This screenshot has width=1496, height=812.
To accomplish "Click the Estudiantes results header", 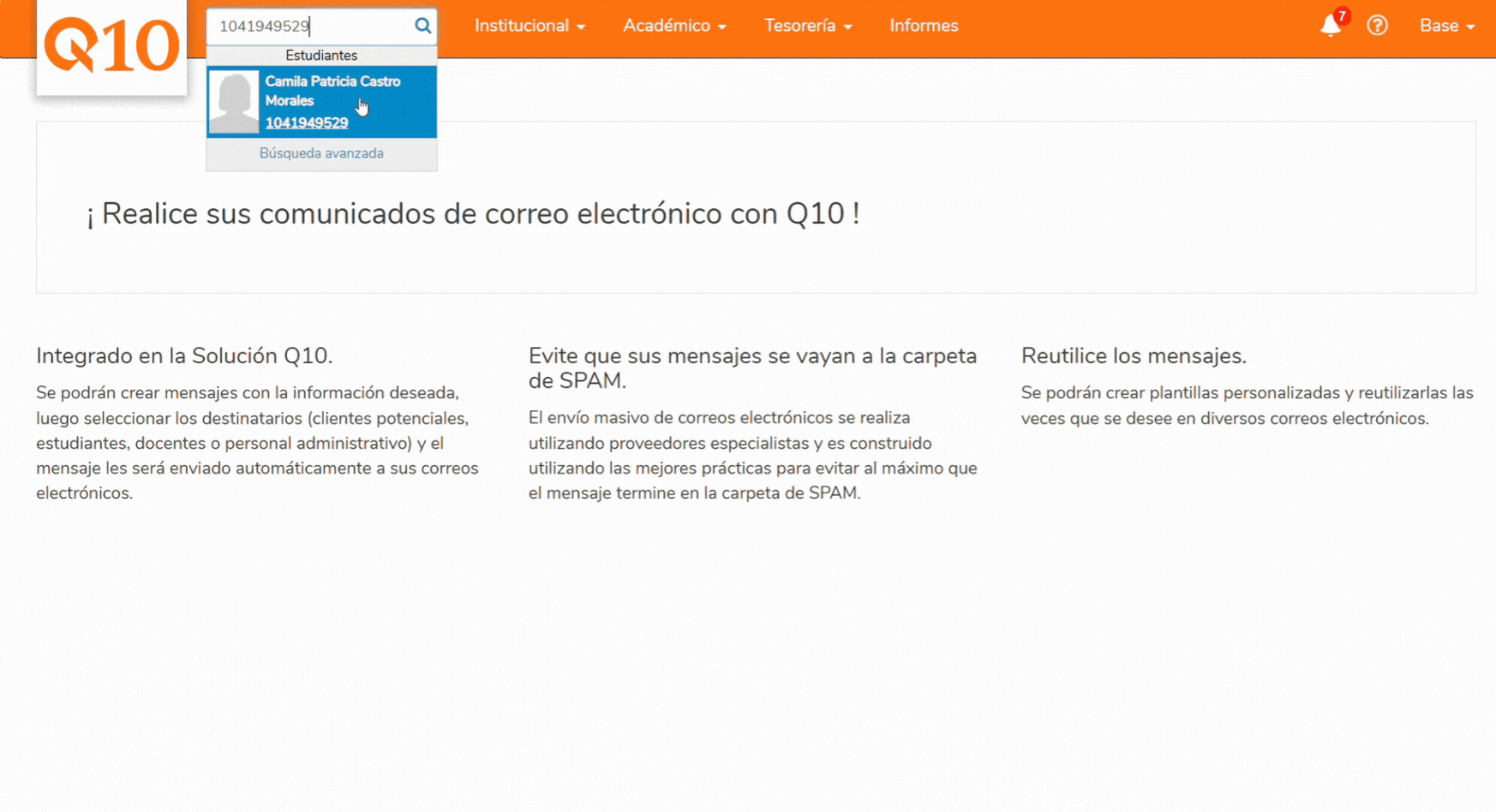I will click(x=321, y=56).
